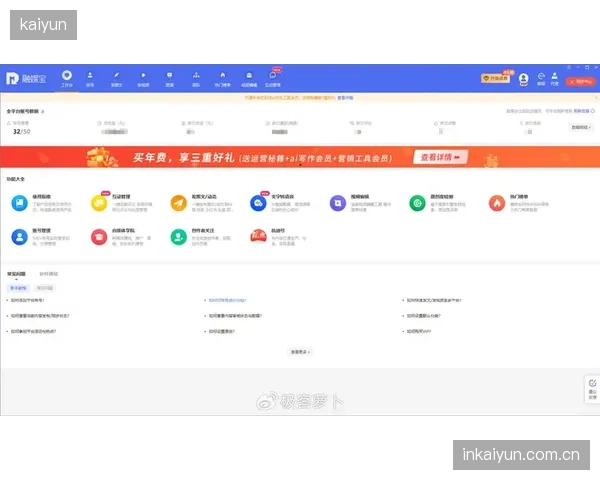Viewport: 600px width, 480px height.
Task: Click the red pill button in header
Action: 580,82
